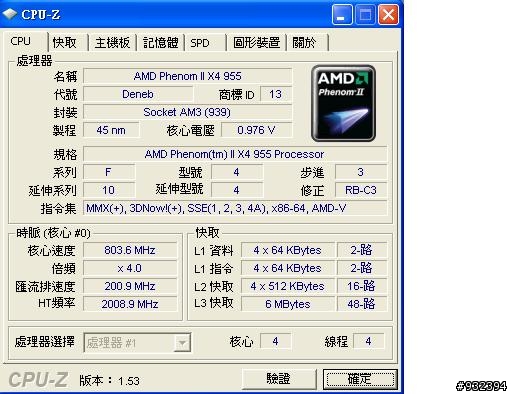Click the multiplier value x 4.0
Viewport: 512px width, 394px height.
(x=130, y=268)
